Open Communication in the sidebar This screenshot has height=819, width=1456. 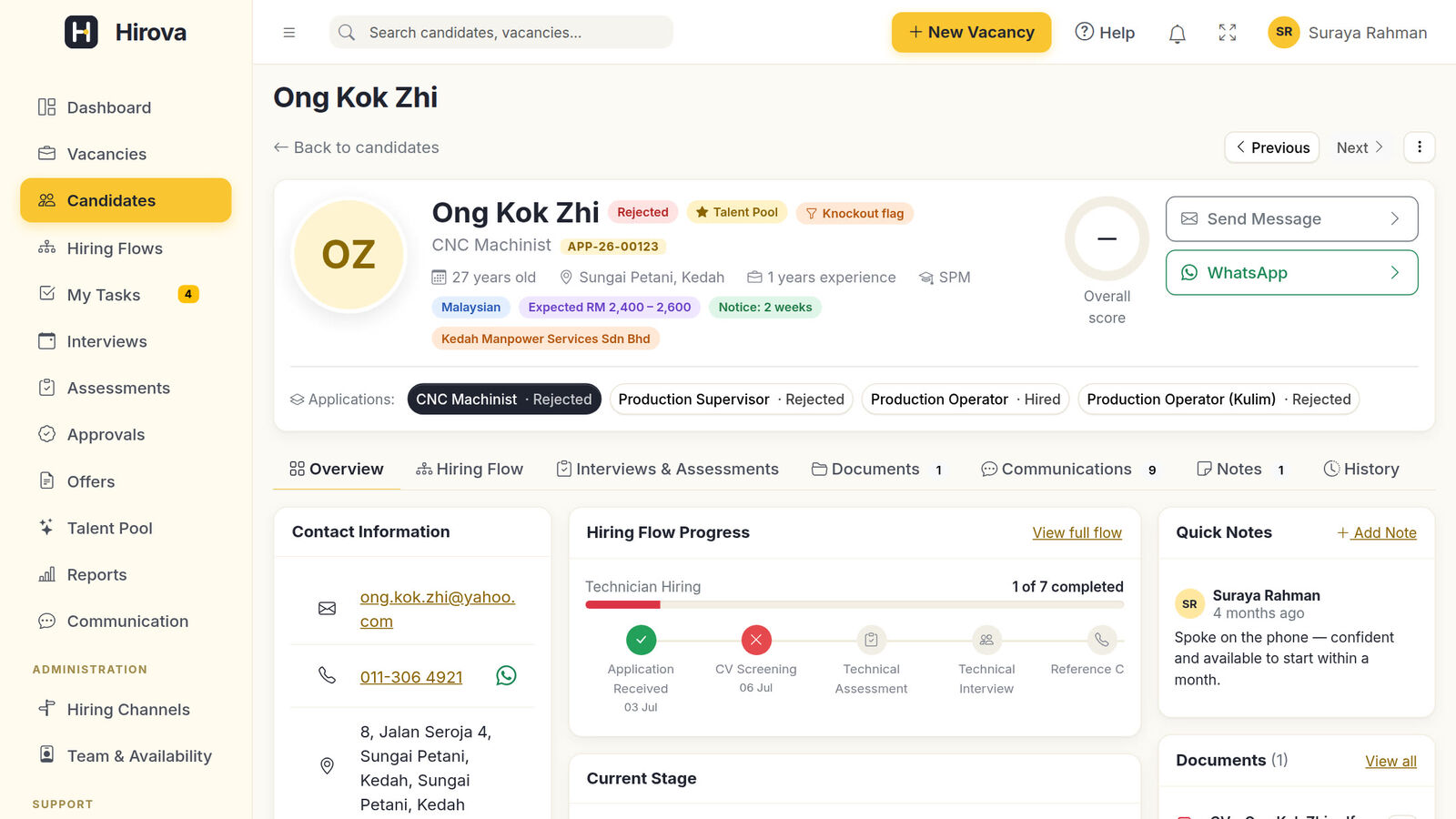point(126,621)
